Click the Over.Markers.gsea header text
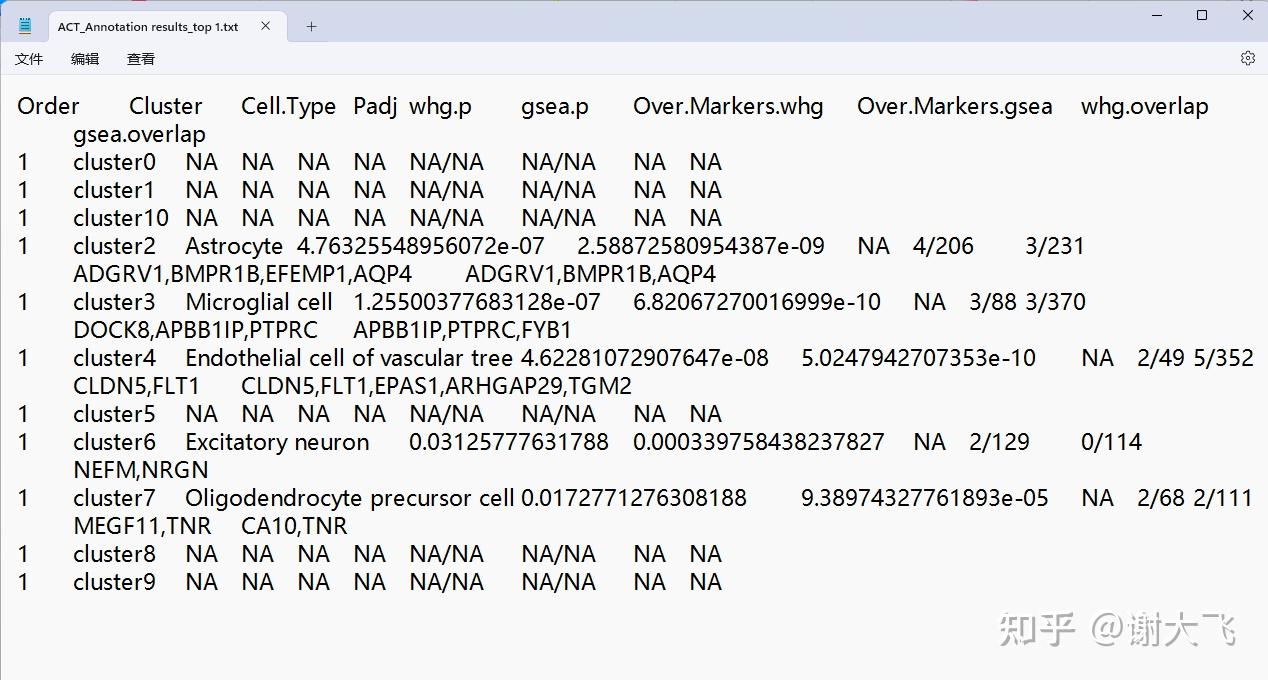The width and height of the screenshot is (1268, 680). tap(954, 106)
